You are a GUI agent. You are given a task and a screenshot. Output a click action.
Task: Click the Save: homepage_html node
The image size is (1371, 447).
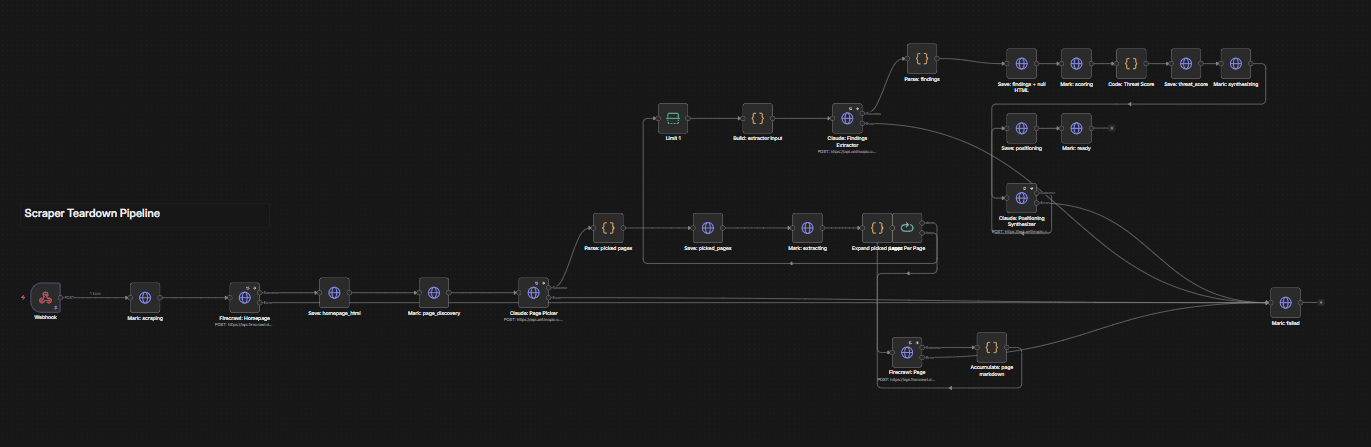pyautogui.click(x=334, y=293)
